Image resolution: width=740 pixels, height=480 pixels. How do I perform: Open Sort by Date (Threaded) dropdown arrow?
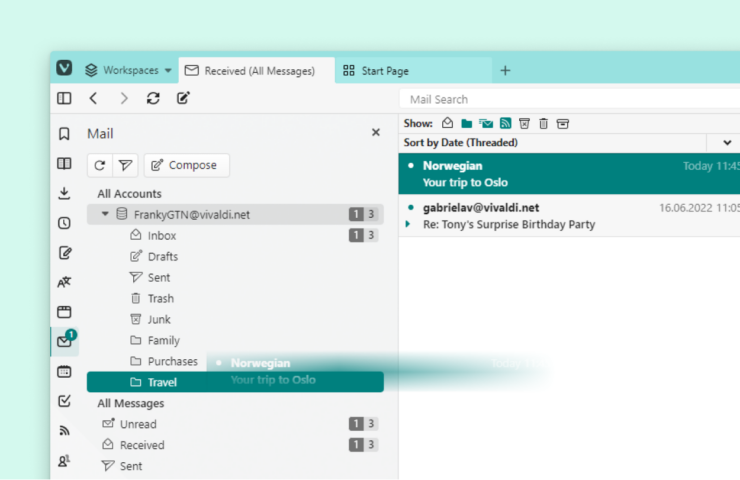click(x=727, y=143)
